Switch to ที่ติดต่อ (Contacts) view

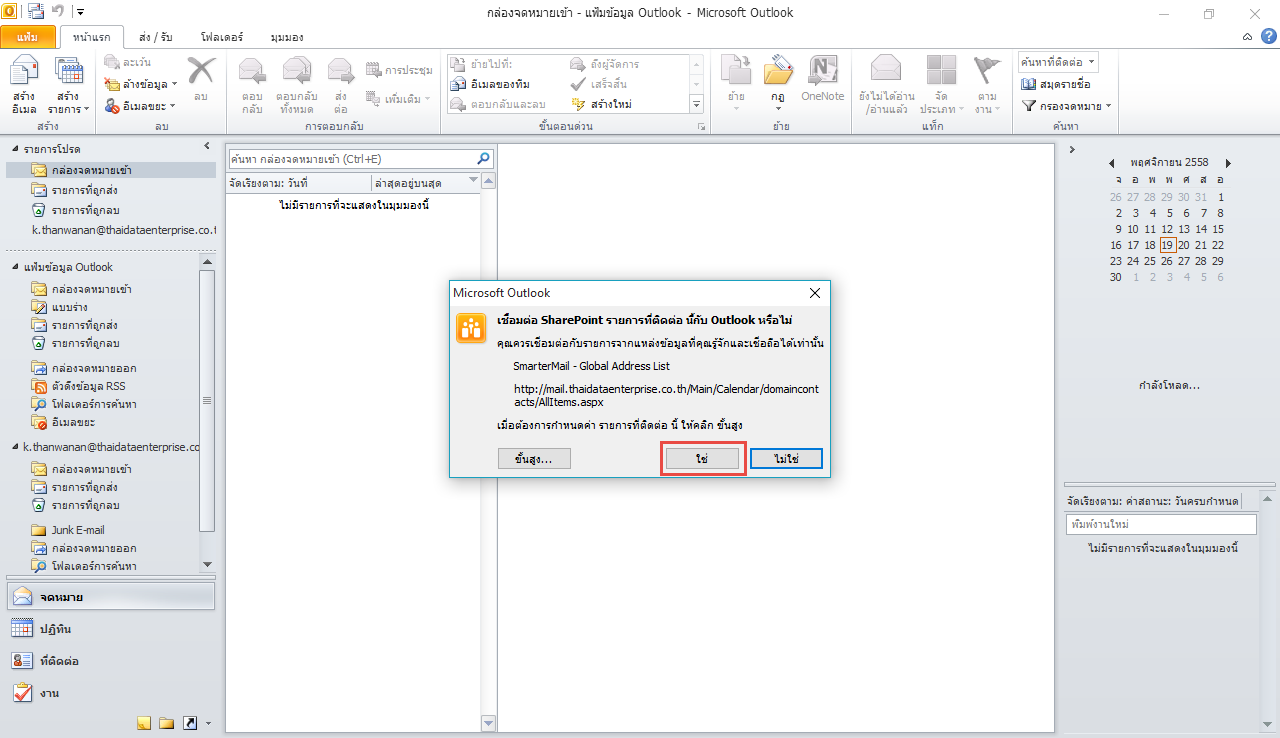(x=110, y=661)
